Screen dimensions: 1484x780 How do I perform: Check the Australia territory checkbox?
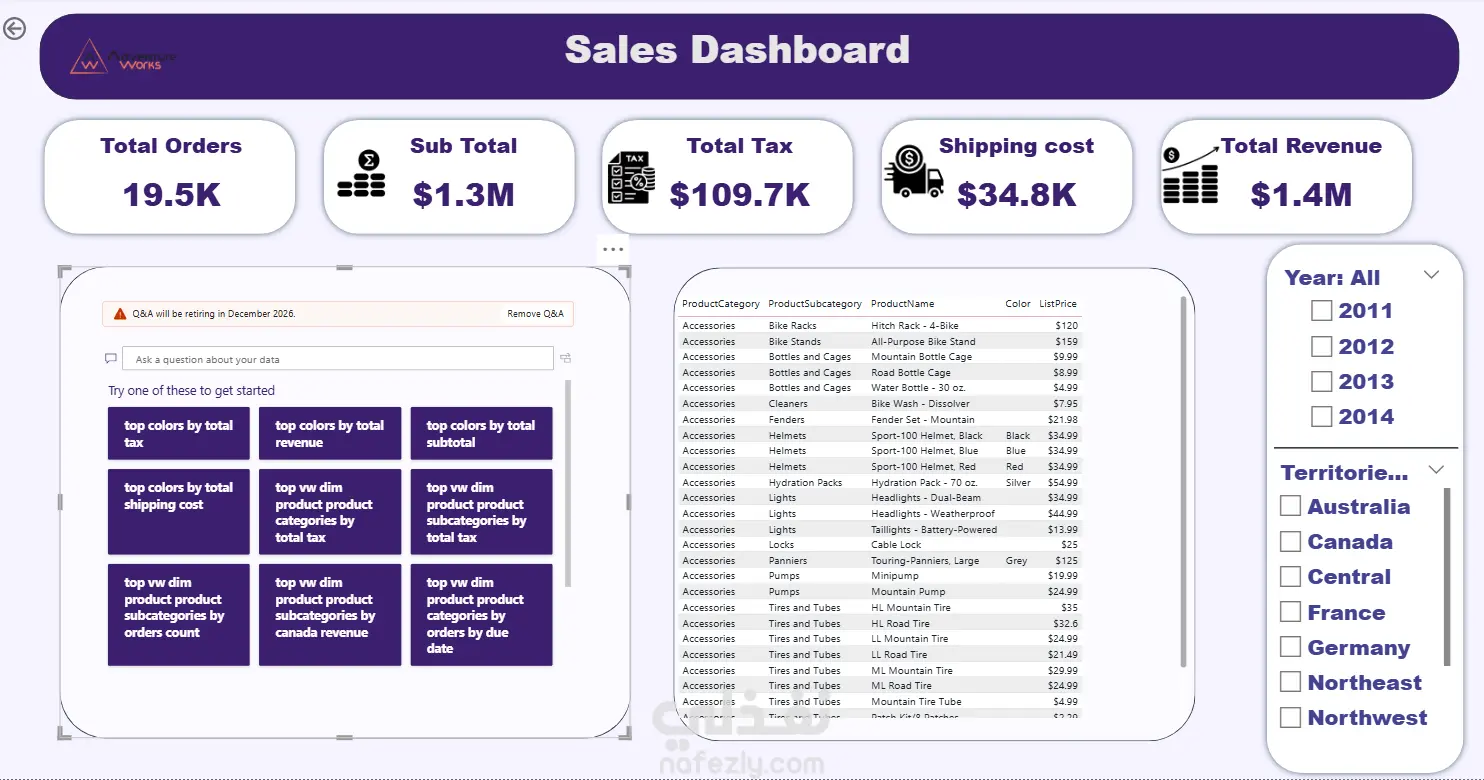(1291, 507)
